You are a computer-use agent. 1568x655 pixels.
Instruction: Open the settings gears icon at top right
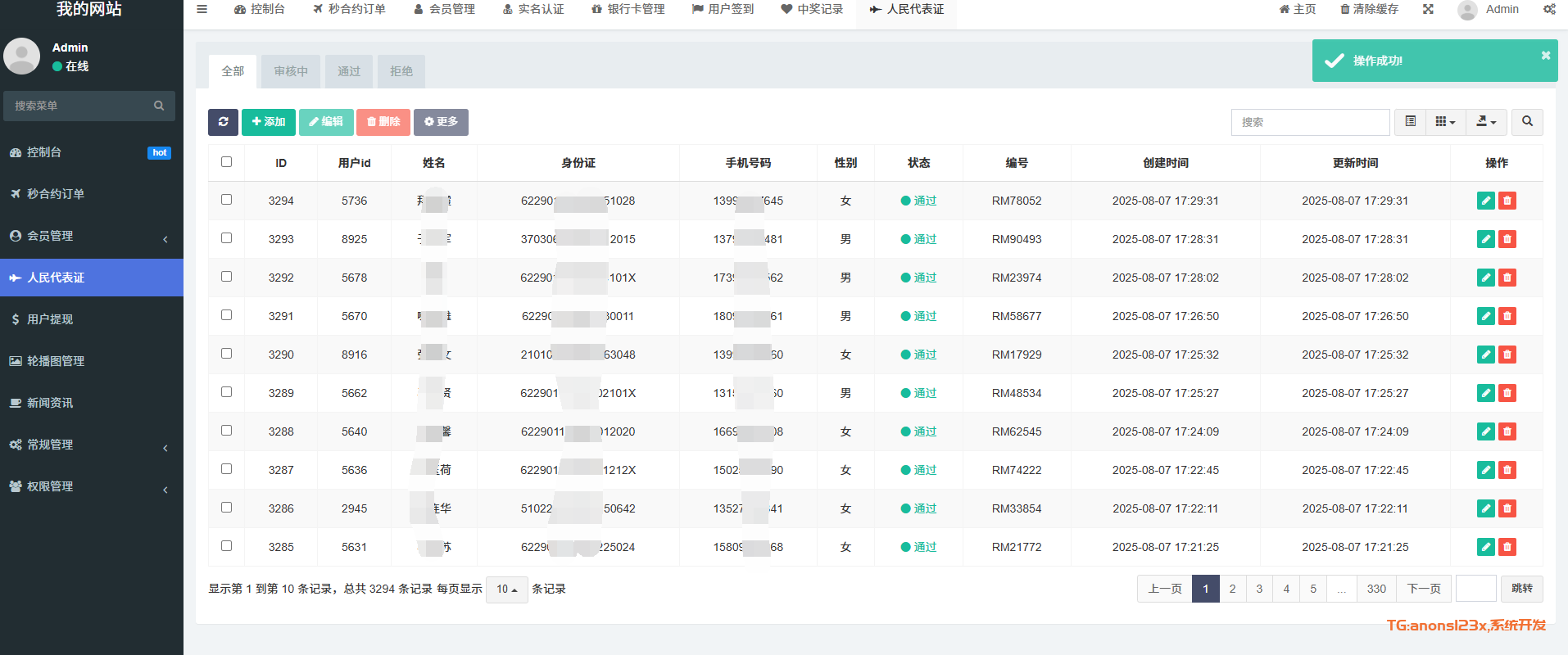[x=1549, y=9]
